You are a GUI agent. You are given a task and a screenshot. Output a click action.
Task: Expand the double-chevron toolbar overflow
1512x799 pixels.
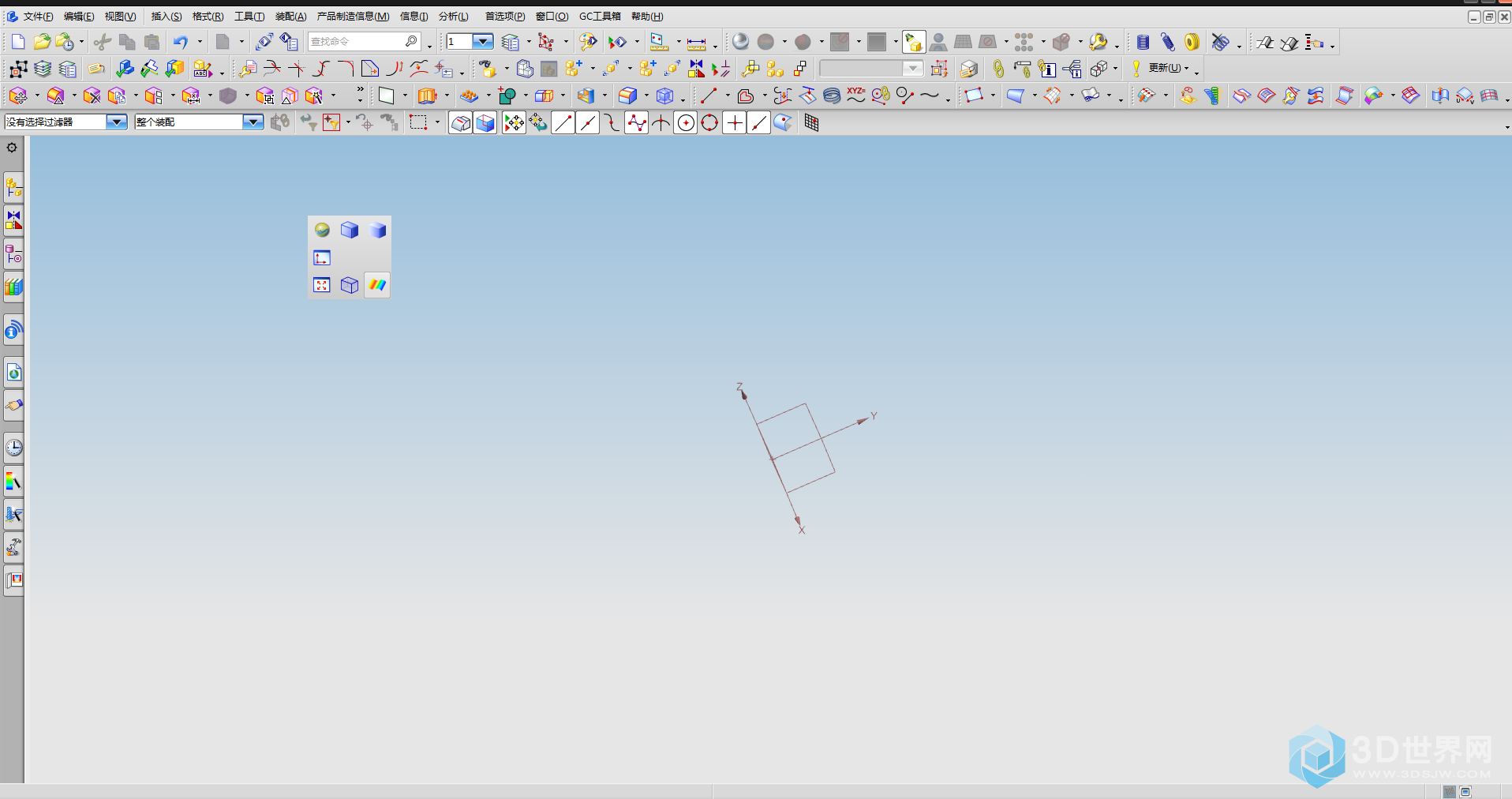click(360, 90)
